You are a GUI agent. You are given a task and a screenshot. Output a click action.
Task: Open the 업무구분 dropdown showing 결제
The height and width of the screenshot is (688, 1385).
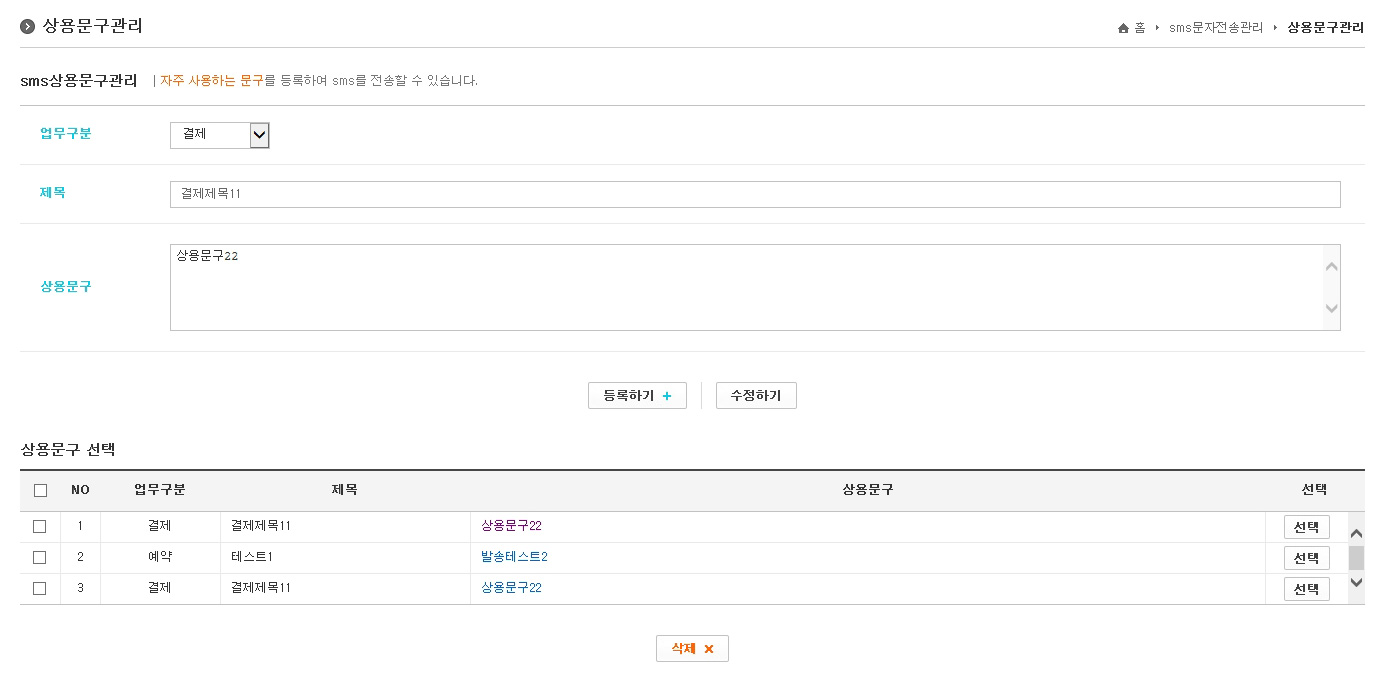click(x=220, y=135)
